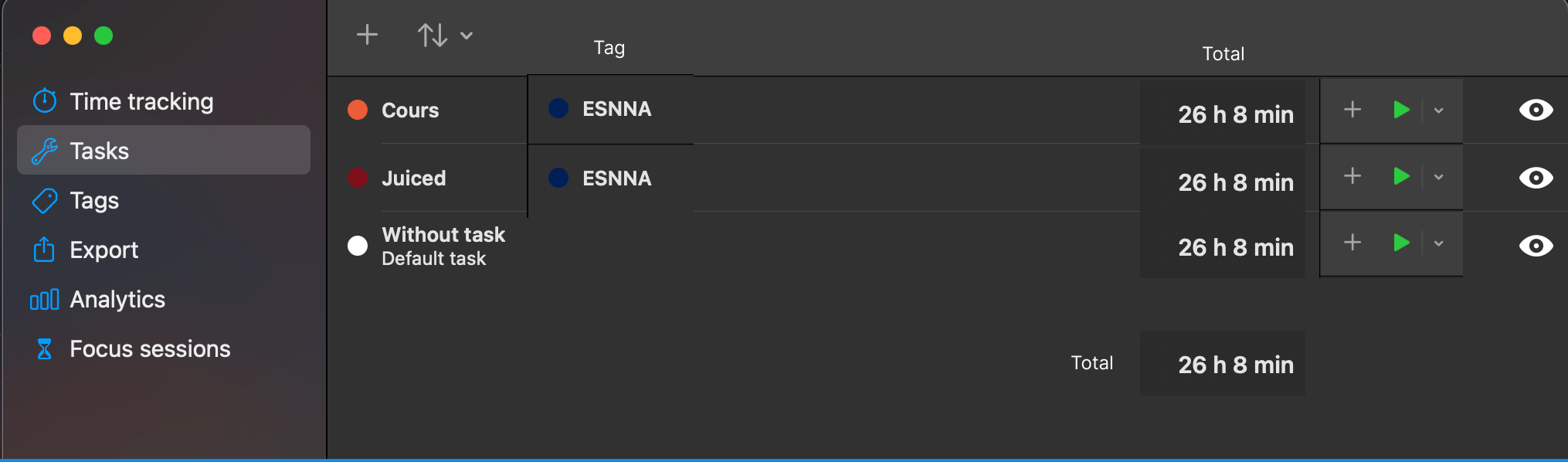Image resolution: width=1568 pixels, height=462 pixels.
Task: Open the sort order dropdown in toolbar
Action: click(x=445, y=35)
